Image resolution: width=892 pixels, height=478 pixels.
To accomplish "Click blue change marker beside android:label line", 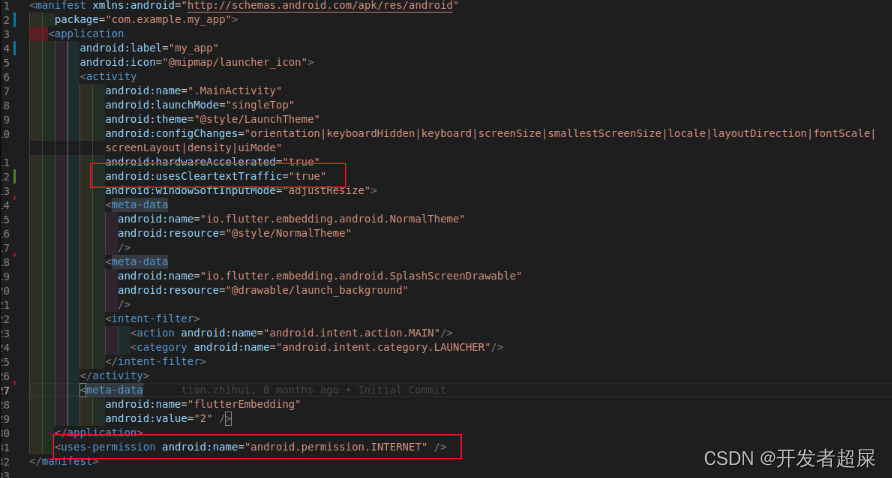I will click(14, 48).
